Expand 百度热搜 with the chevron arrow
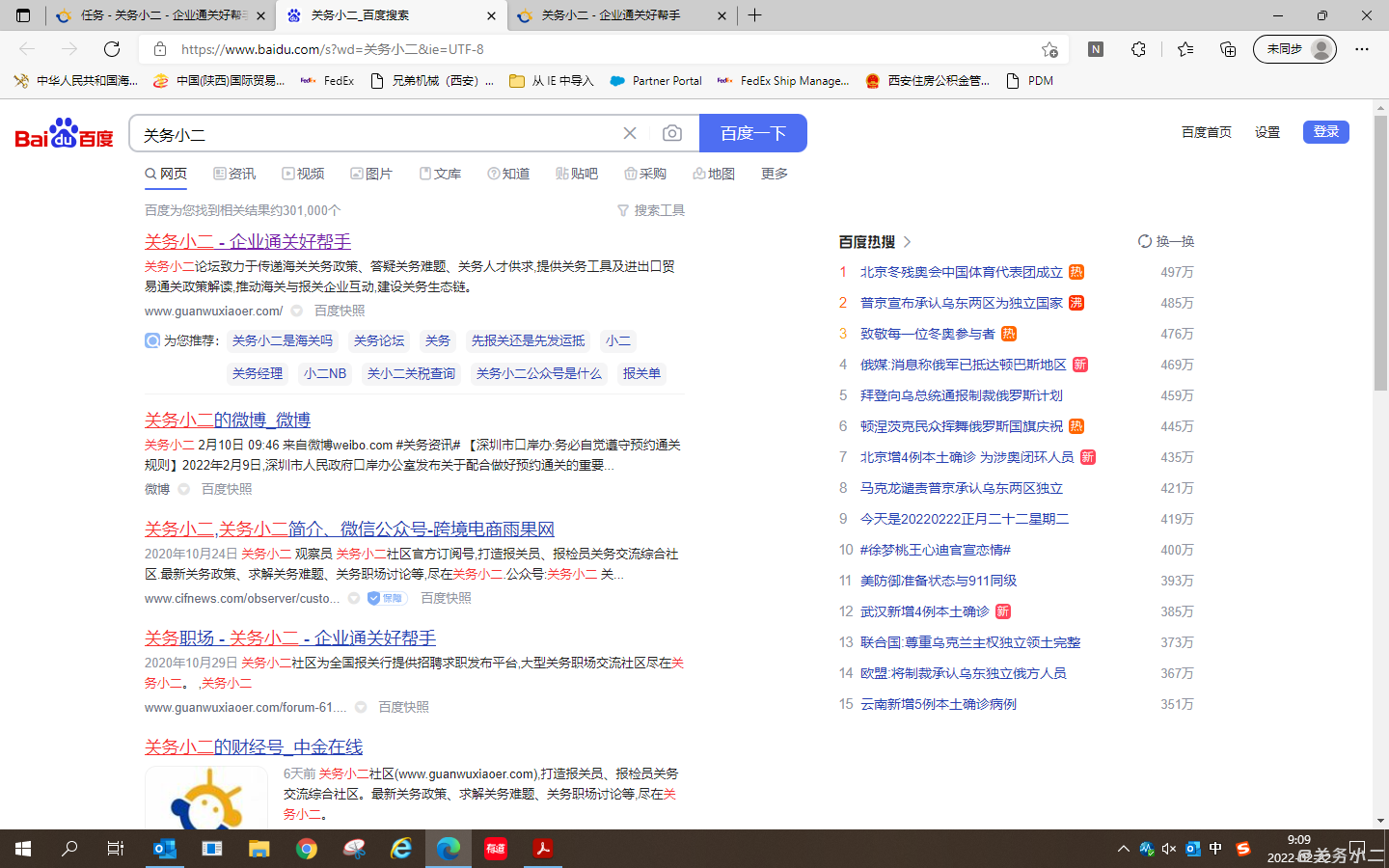The height and width of the screenshot is (868, 1389). (x=908, y=242)
